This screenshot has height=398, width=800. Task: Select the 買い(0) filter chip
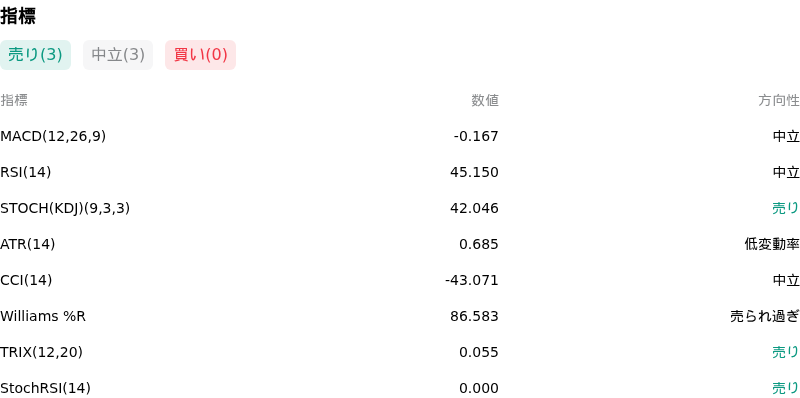pyautogui.click(x=201, y=55)
